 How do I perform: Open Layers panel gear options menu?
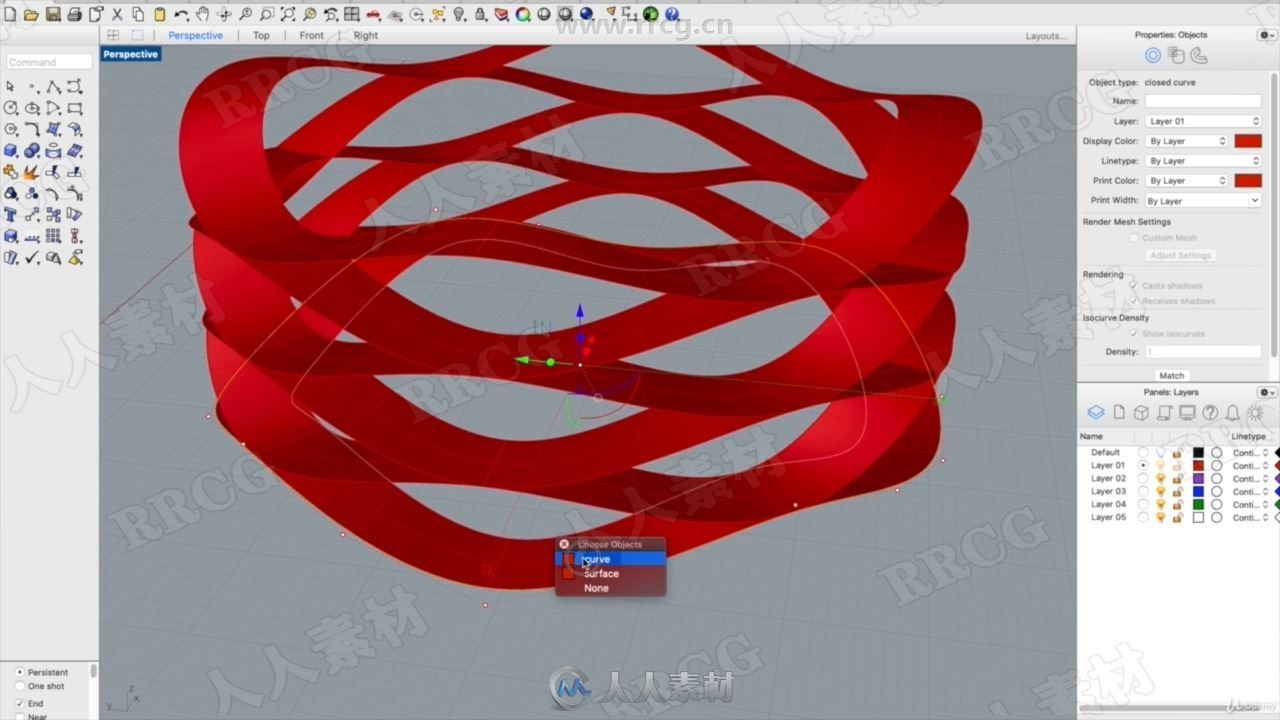pos(1265,392)
